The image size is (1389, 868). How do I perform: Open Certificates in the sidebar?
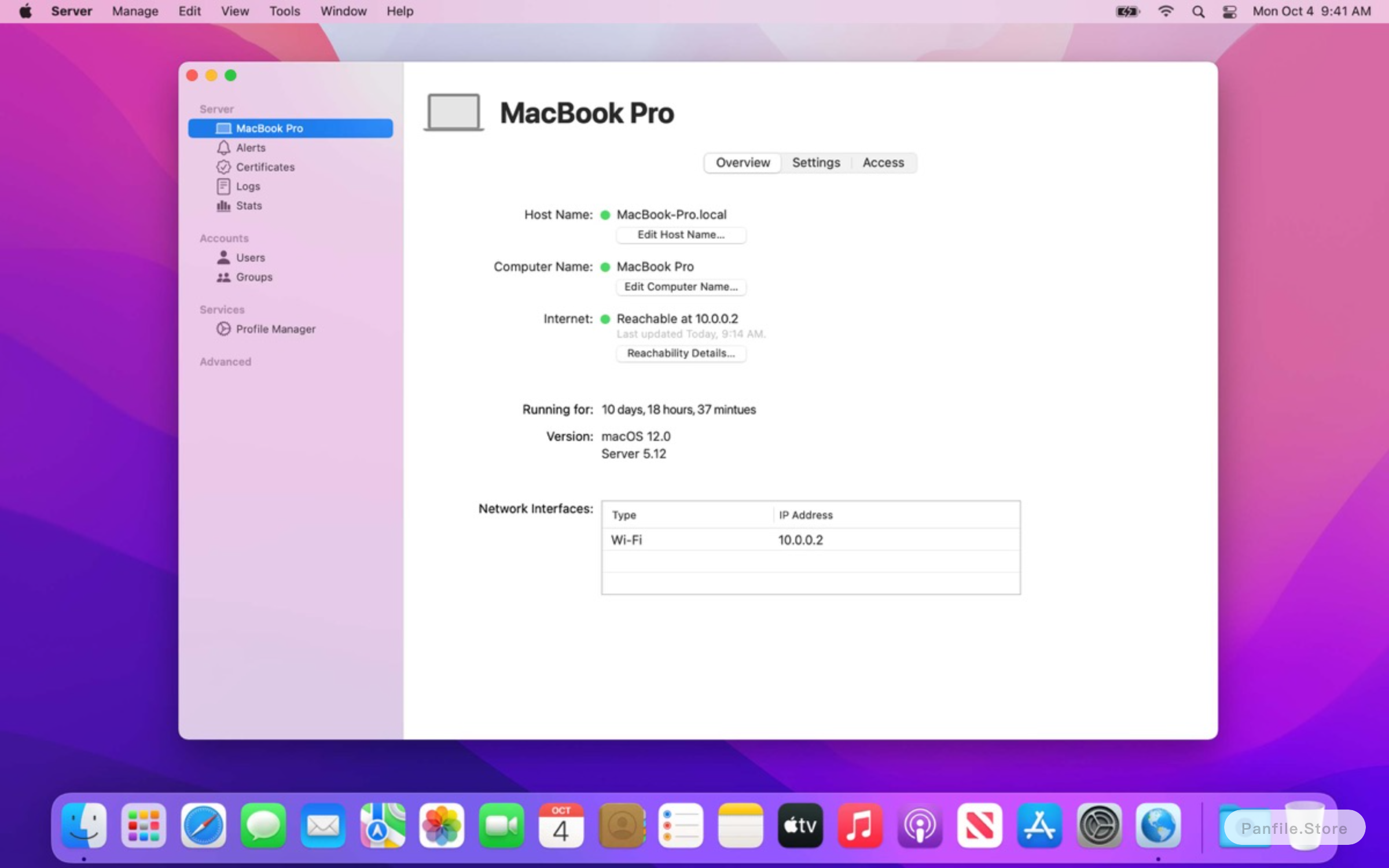[x=255, y=167]
